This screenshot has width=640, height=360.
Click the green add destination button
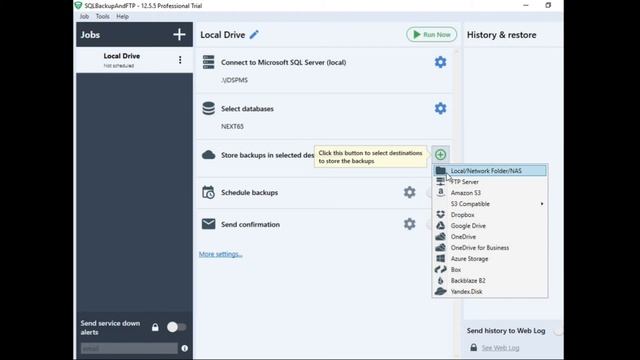point(440,155)
